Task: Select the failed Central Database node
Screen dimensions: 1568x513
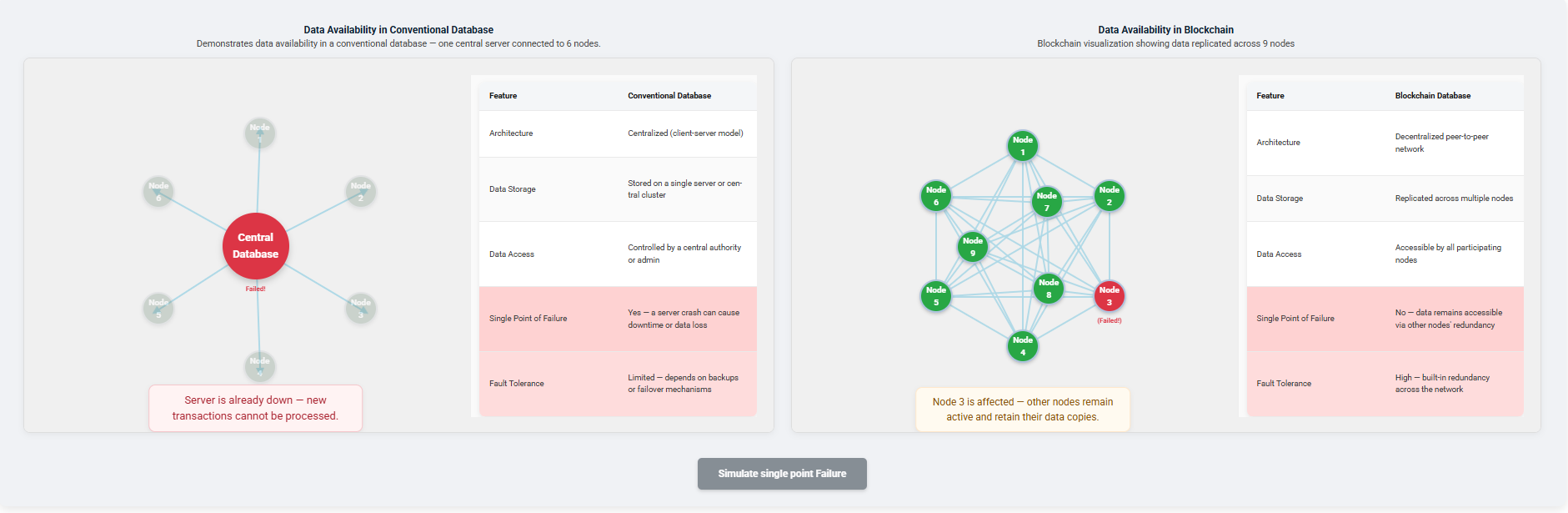Action: click(x=255, y=246)
